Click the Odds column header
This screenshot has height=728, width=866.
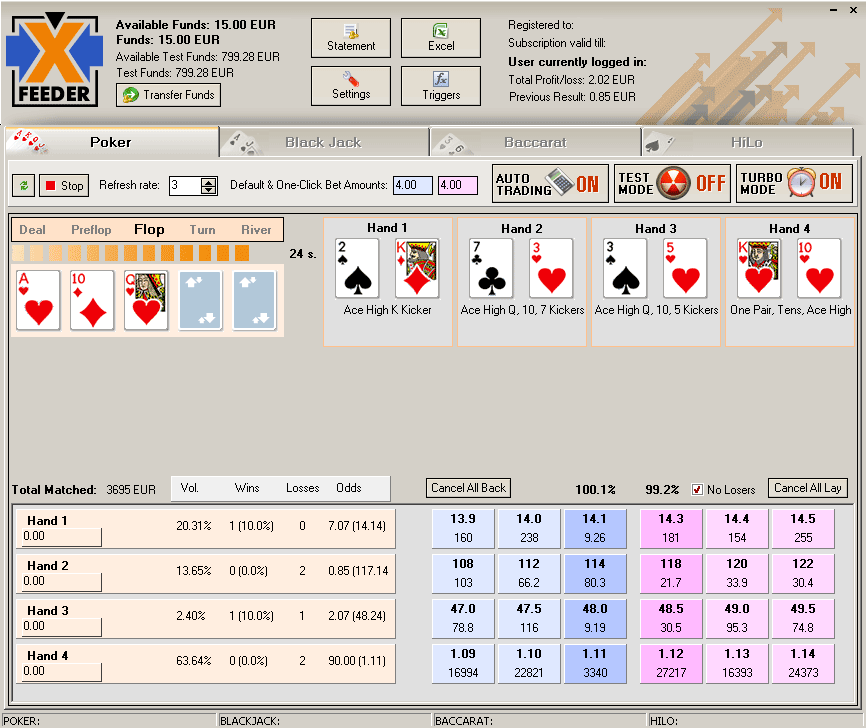349,488
